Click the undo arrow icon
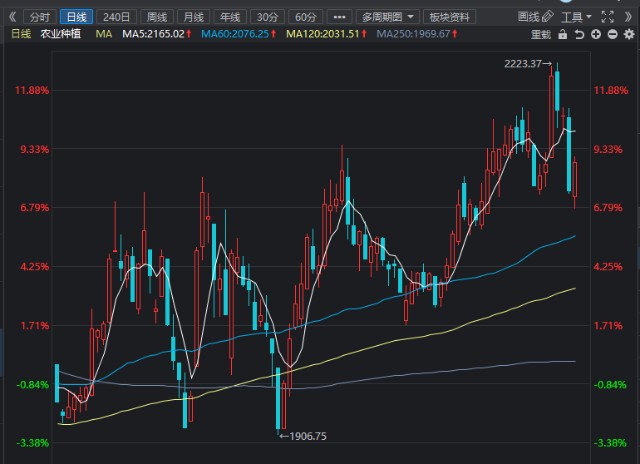Viewport: 640px width, 464px height. point(577,34)
